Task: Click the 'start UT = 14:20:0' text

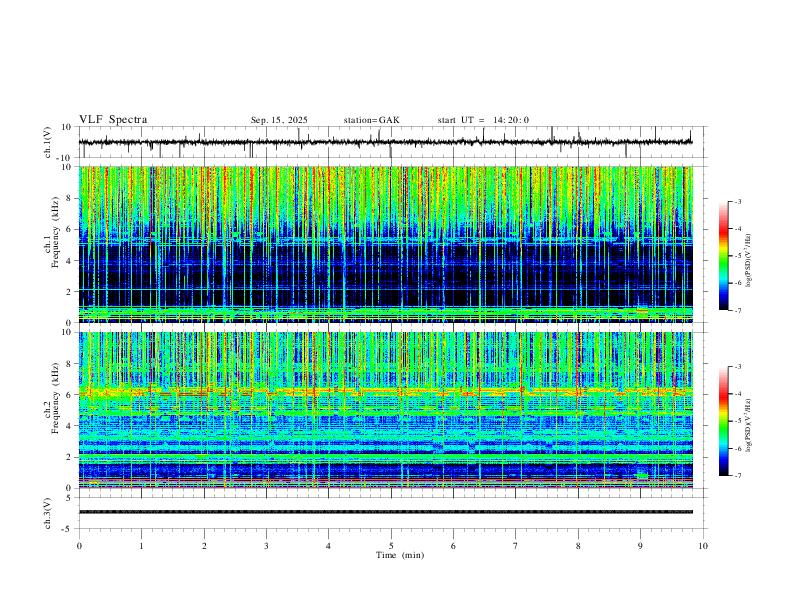Action: coord(483,120)
